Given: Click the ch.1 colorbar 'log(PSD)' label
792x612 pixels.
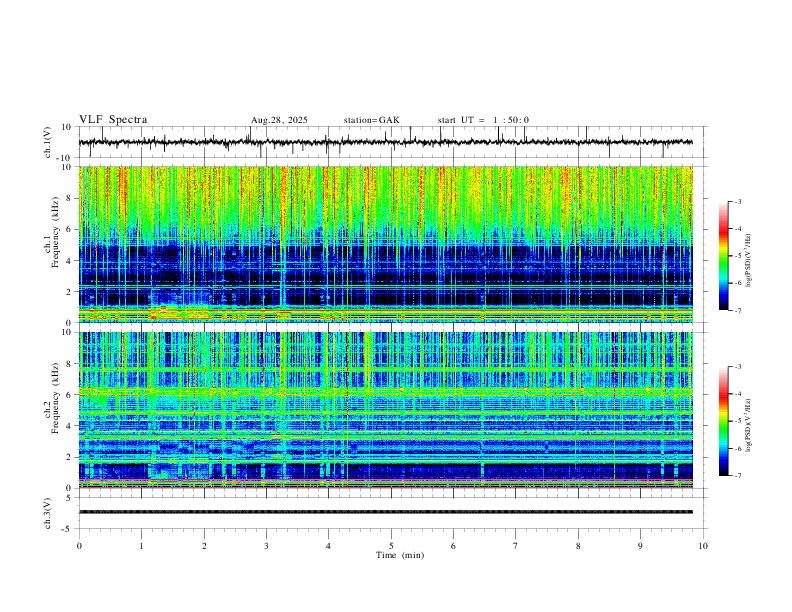Looking at the screenshot, I should 749,261.
